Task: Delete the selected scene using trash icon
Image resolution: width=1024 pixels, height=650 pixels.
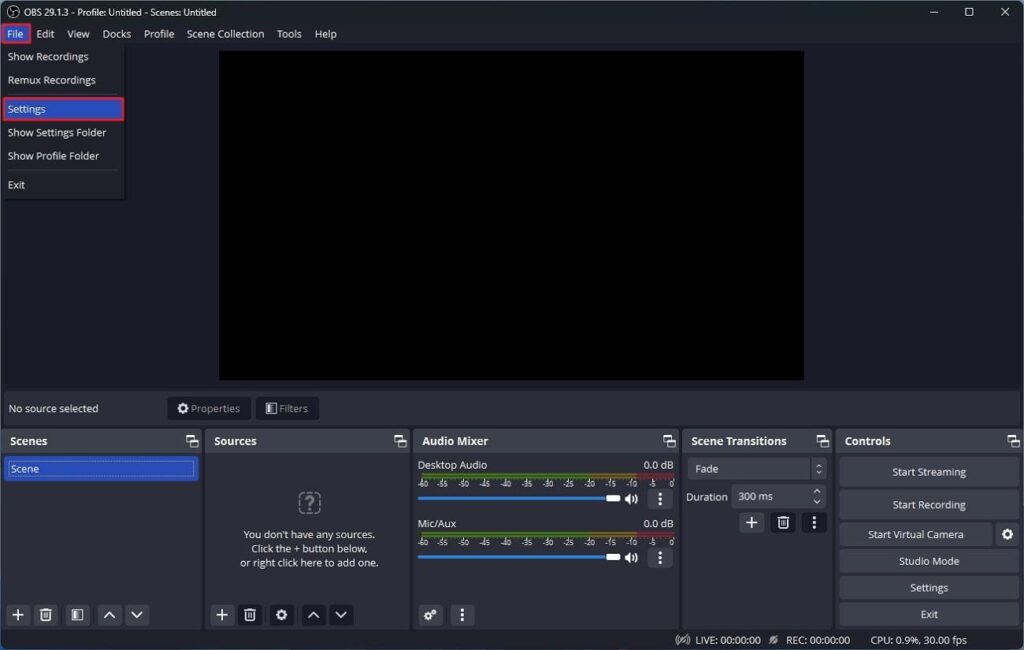Action: 46,615
